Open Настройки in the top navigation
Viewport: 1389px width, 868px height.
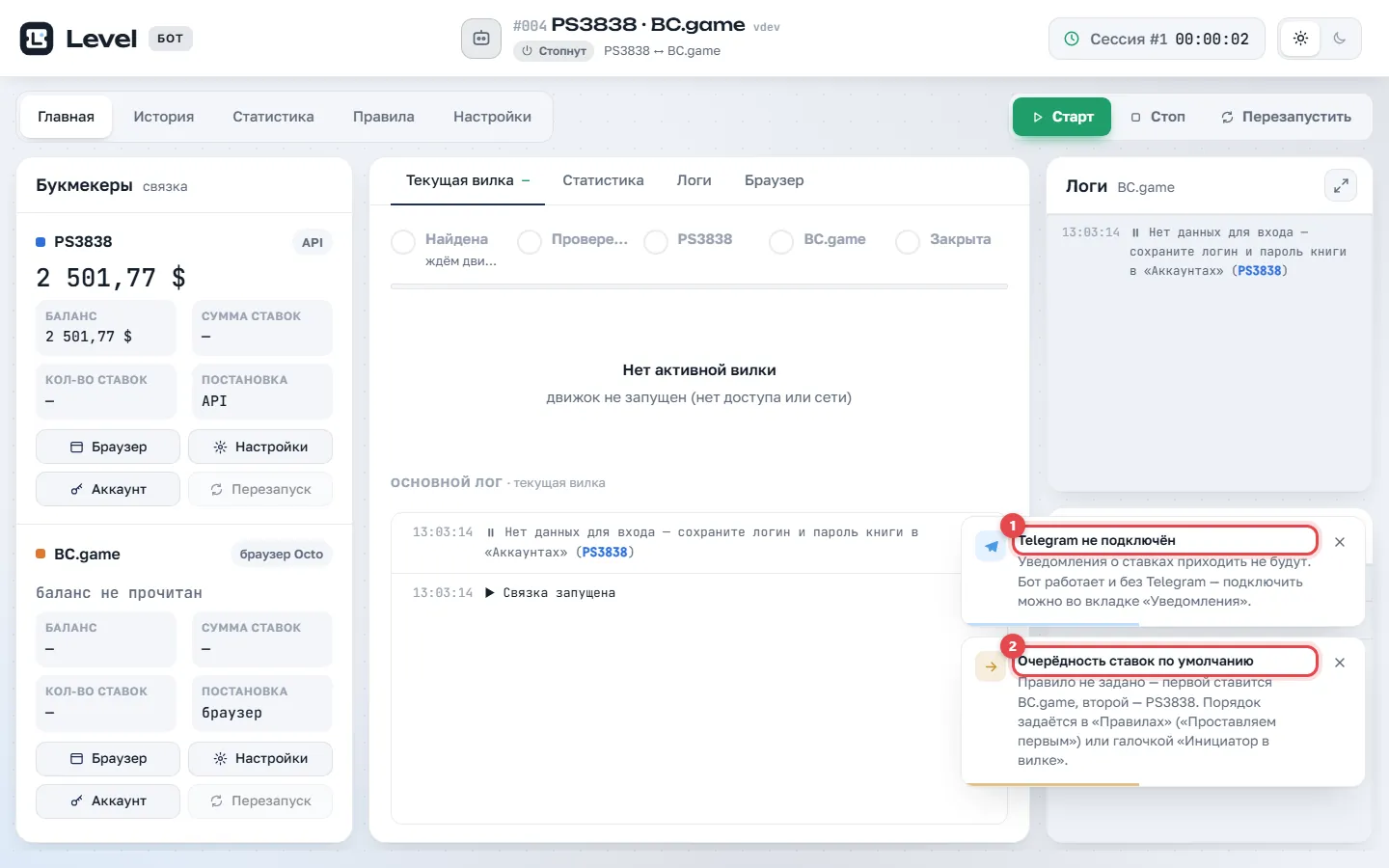(492, 117)
